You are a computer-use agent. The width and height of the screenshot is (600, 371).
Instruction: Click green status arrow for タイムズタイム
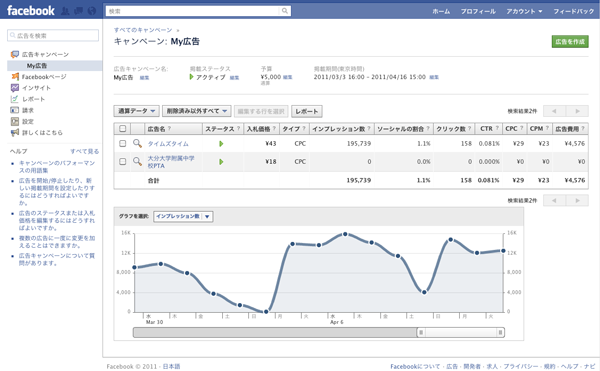pyautogui.click(x=221, y=144)
